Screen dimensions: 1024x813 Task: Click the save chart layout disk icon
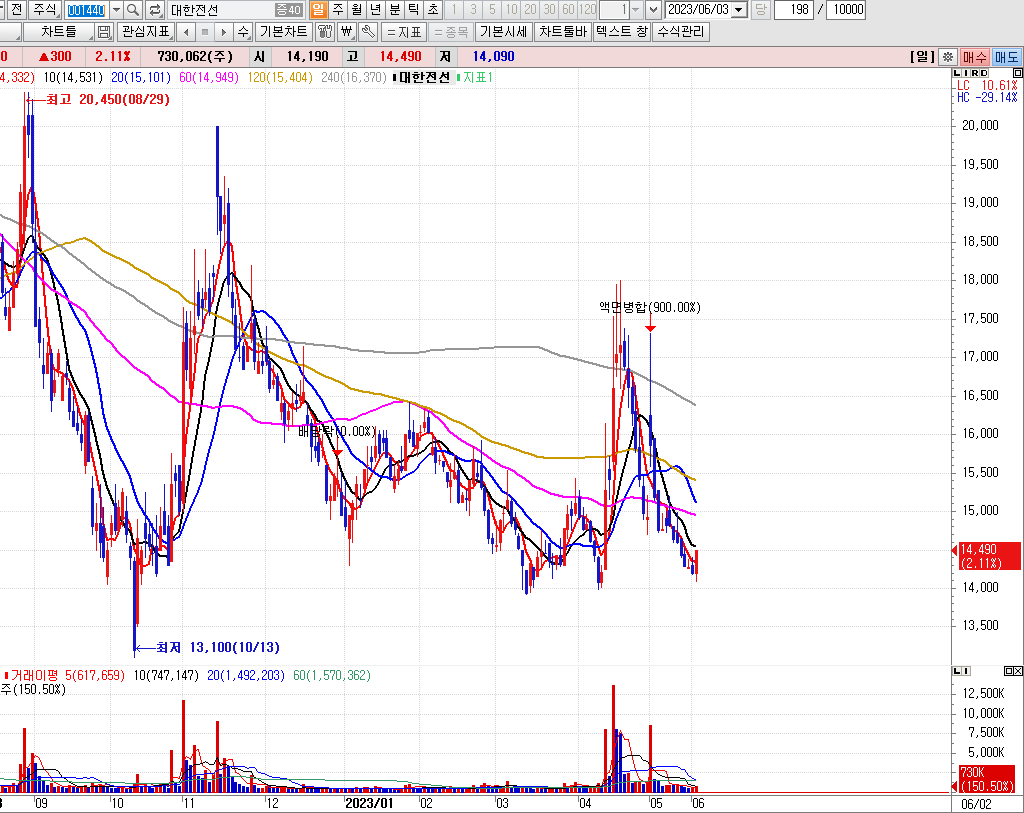(104, 31)
